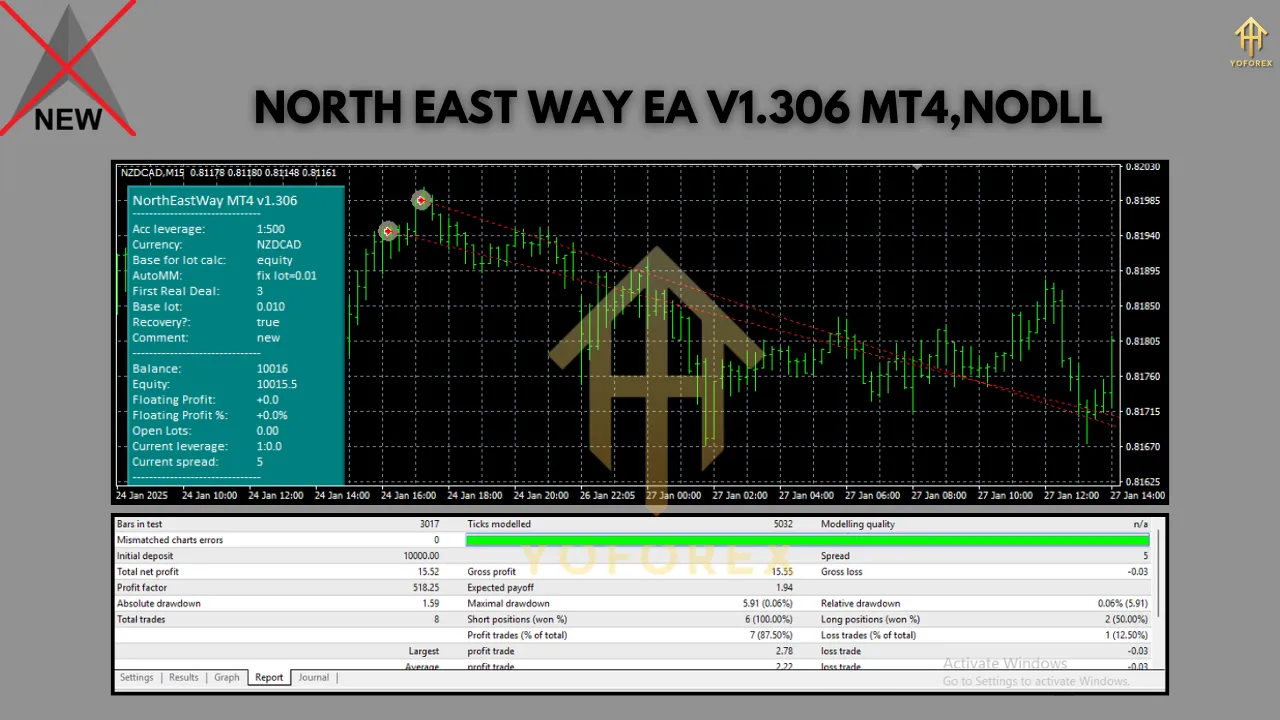The height and width of the screenshot is (720, 1280).
Task: Click the chart shift triangle at chart top
Action: [917, 167]
